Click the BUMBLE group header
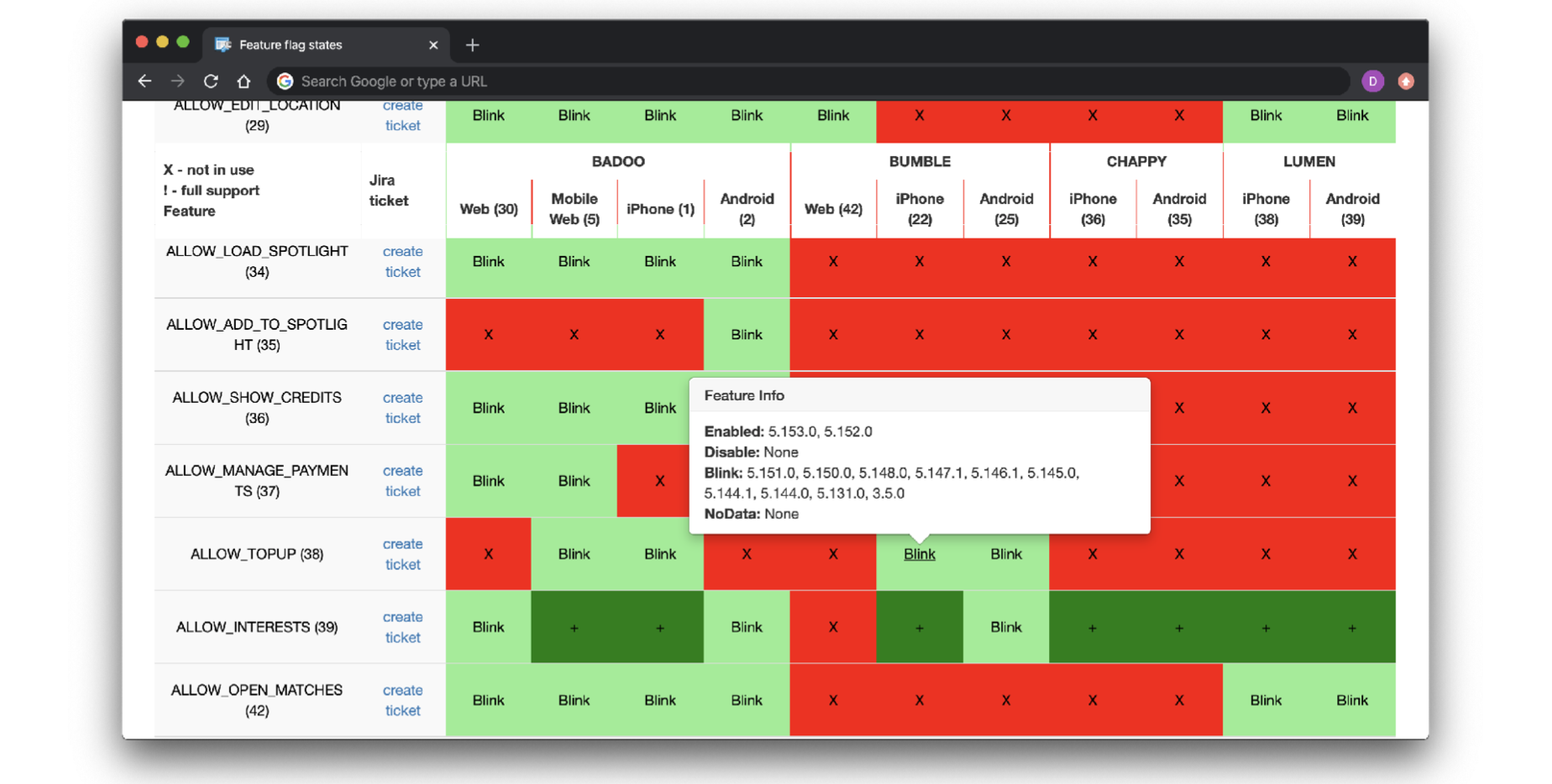1552x784 pixels. pos(920,161)
